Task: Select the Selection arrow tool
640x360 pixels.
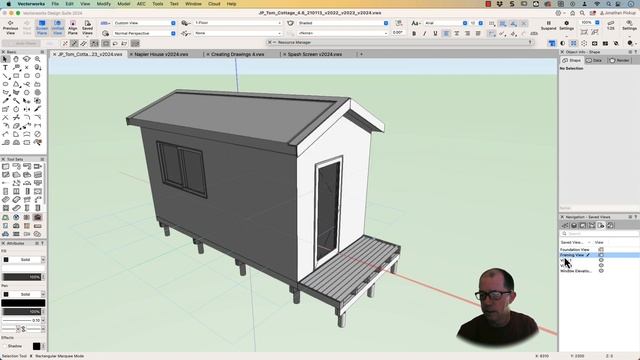Action: coord(5,59)
